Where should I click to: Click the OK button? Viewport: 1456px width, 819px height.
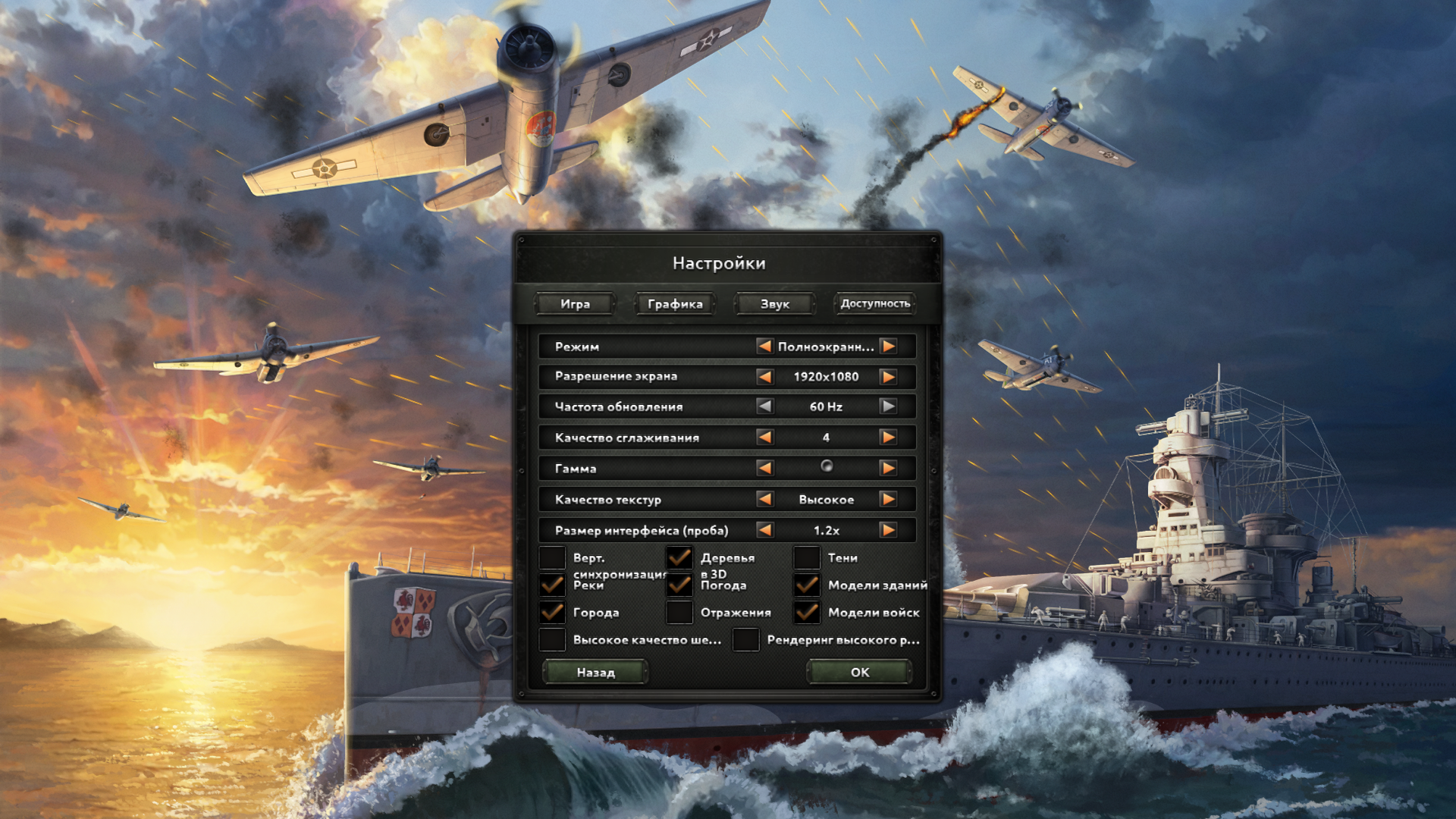click(860, 673)
